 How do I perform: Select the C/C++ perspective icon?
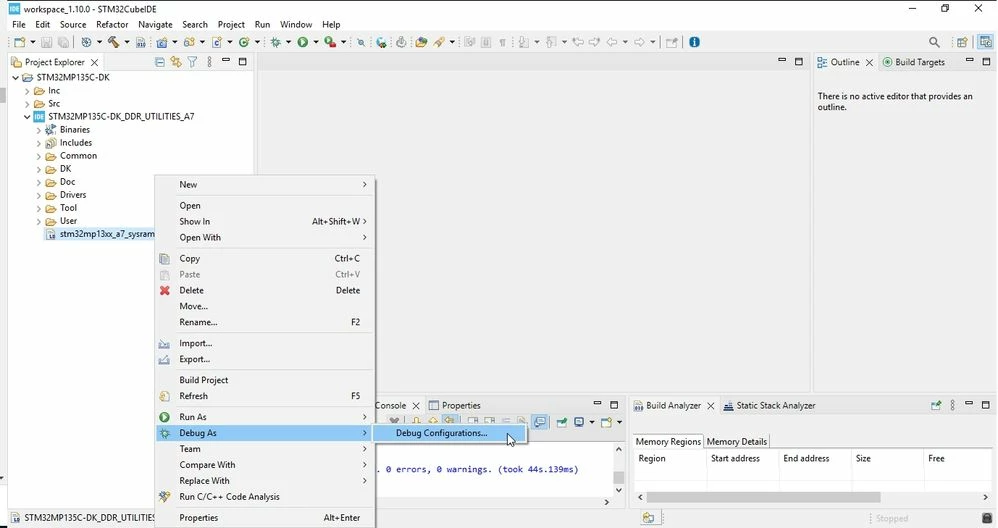pyautogui.click(x=985, y=42)
